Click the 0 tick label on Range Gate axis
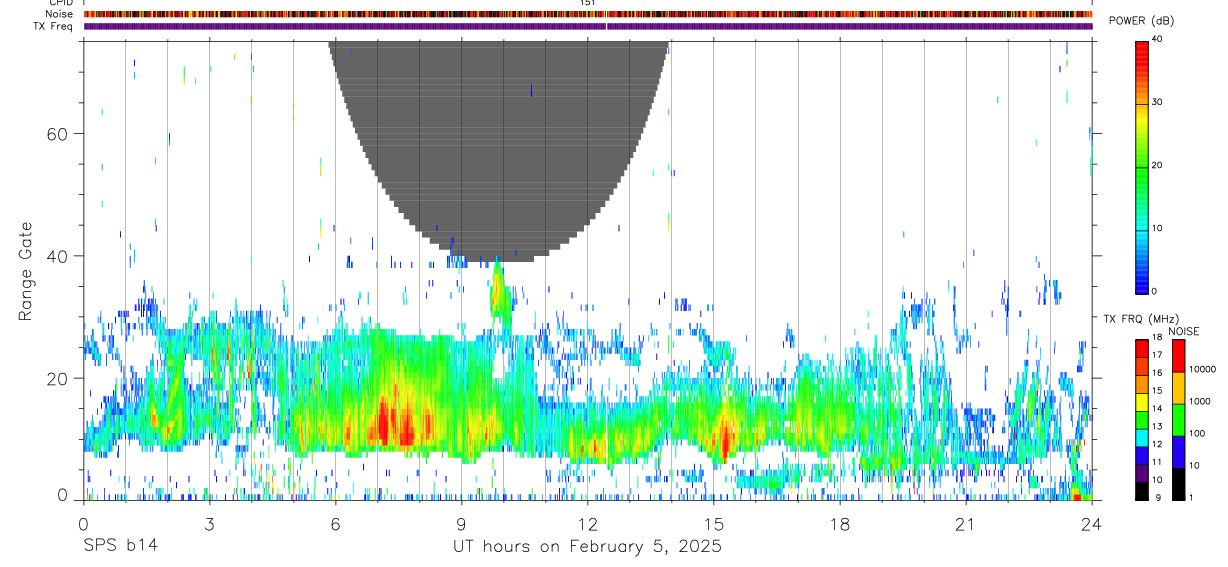The width and height of the screenshot is (1228, 567). [62, 495]
